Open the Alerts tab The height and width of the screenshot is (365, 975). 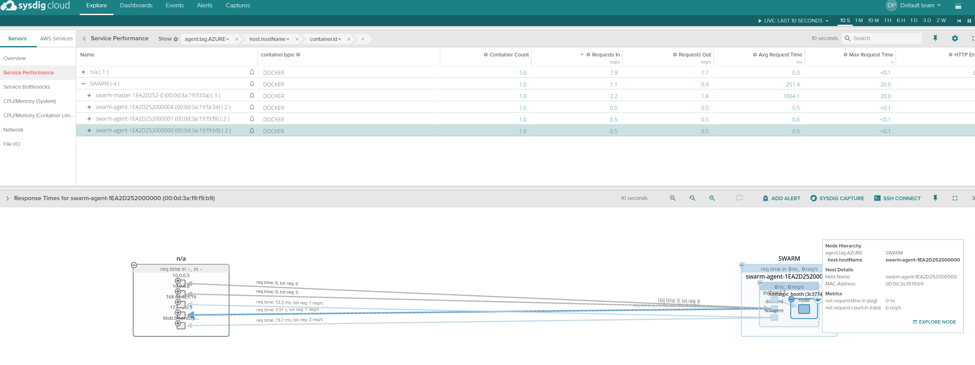click(x=204, y=6)
